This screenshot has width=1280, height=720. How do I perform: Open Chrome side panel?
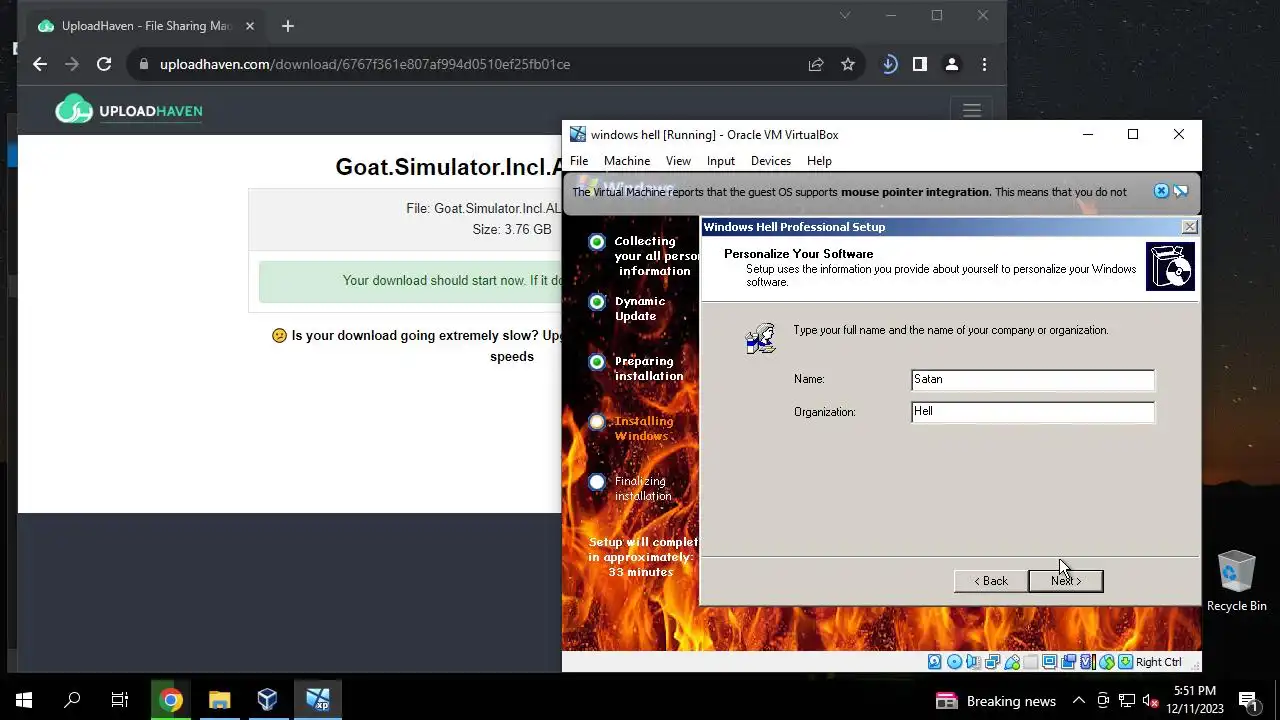[x=920, y=64]
